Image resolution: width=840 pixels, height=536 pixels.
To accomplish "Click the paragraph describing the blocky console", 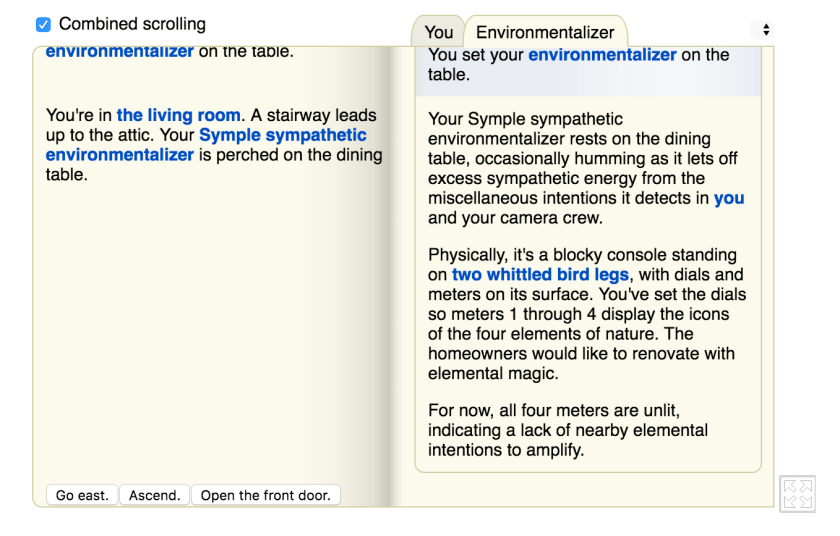I will 585,314.
